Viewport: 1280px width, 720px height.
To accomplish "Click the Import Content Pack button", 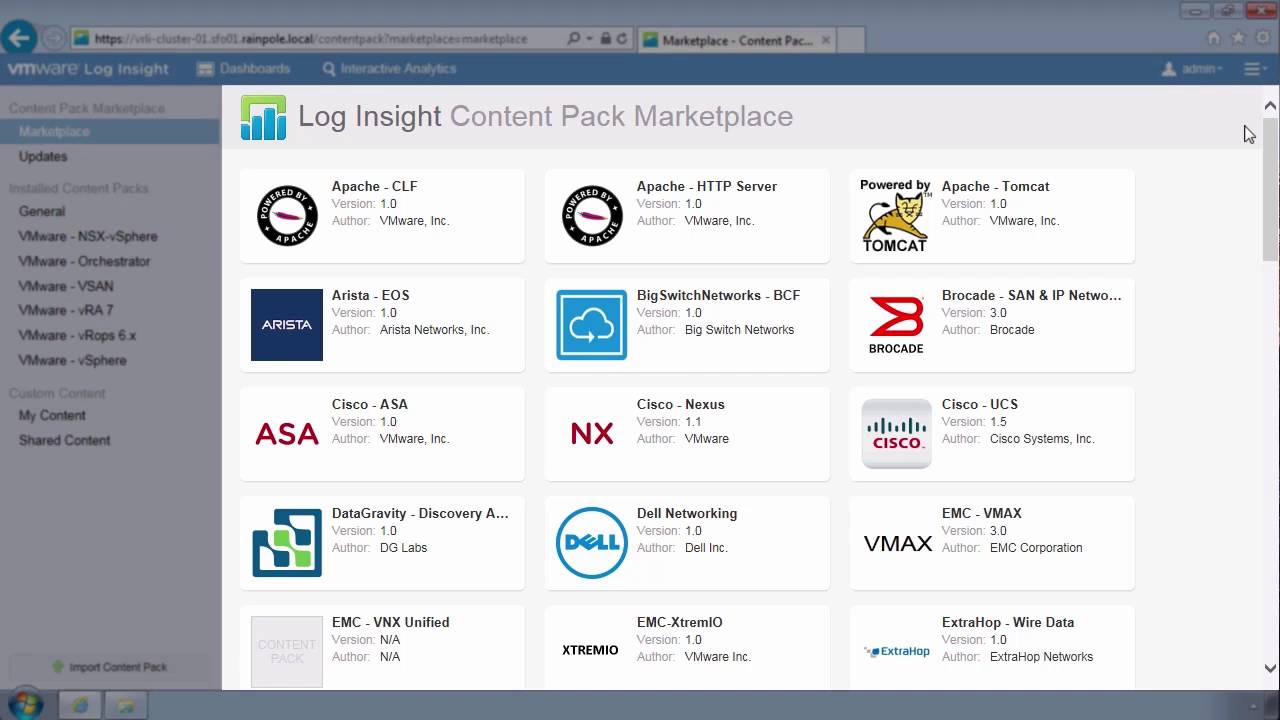I will click(x=110, y=667).
